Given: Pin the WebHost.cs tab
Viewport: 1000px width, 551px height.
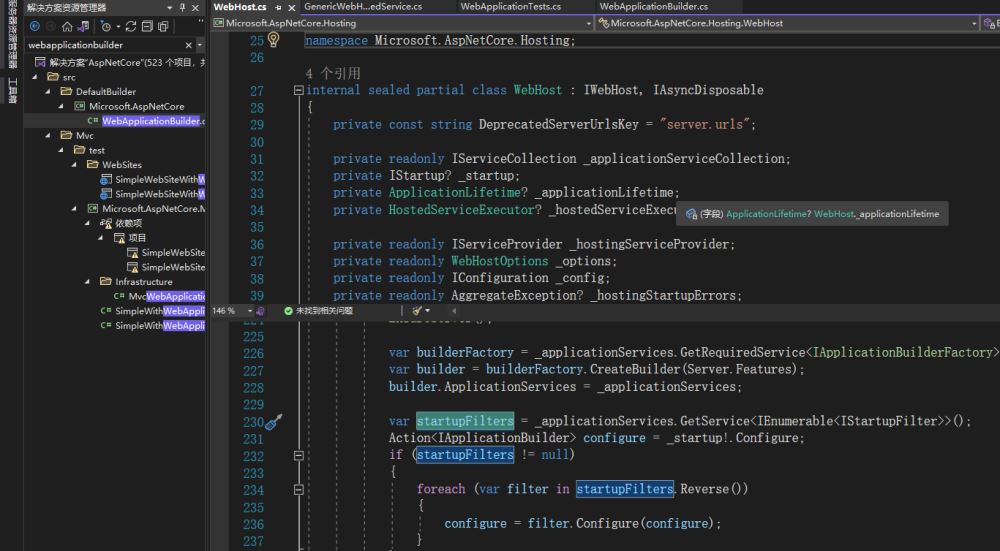Looking at the screenshot, I should (279, 8).
